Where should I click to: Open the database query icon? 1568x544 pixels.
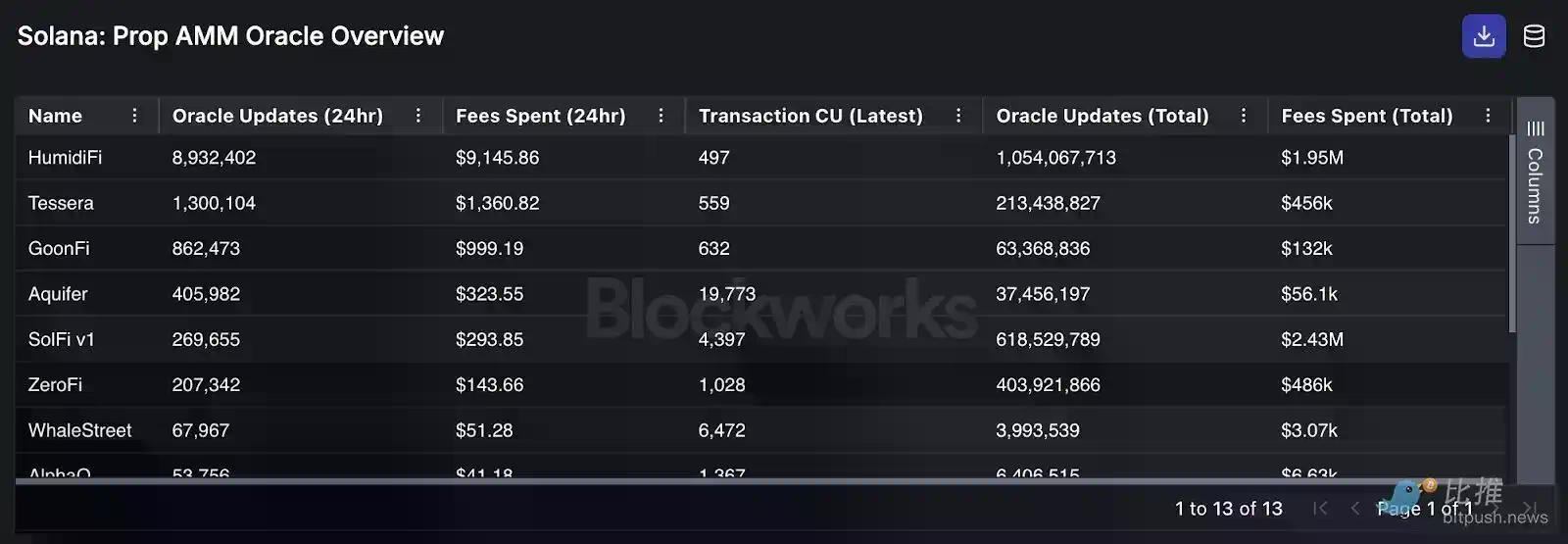click(1534, 37)
